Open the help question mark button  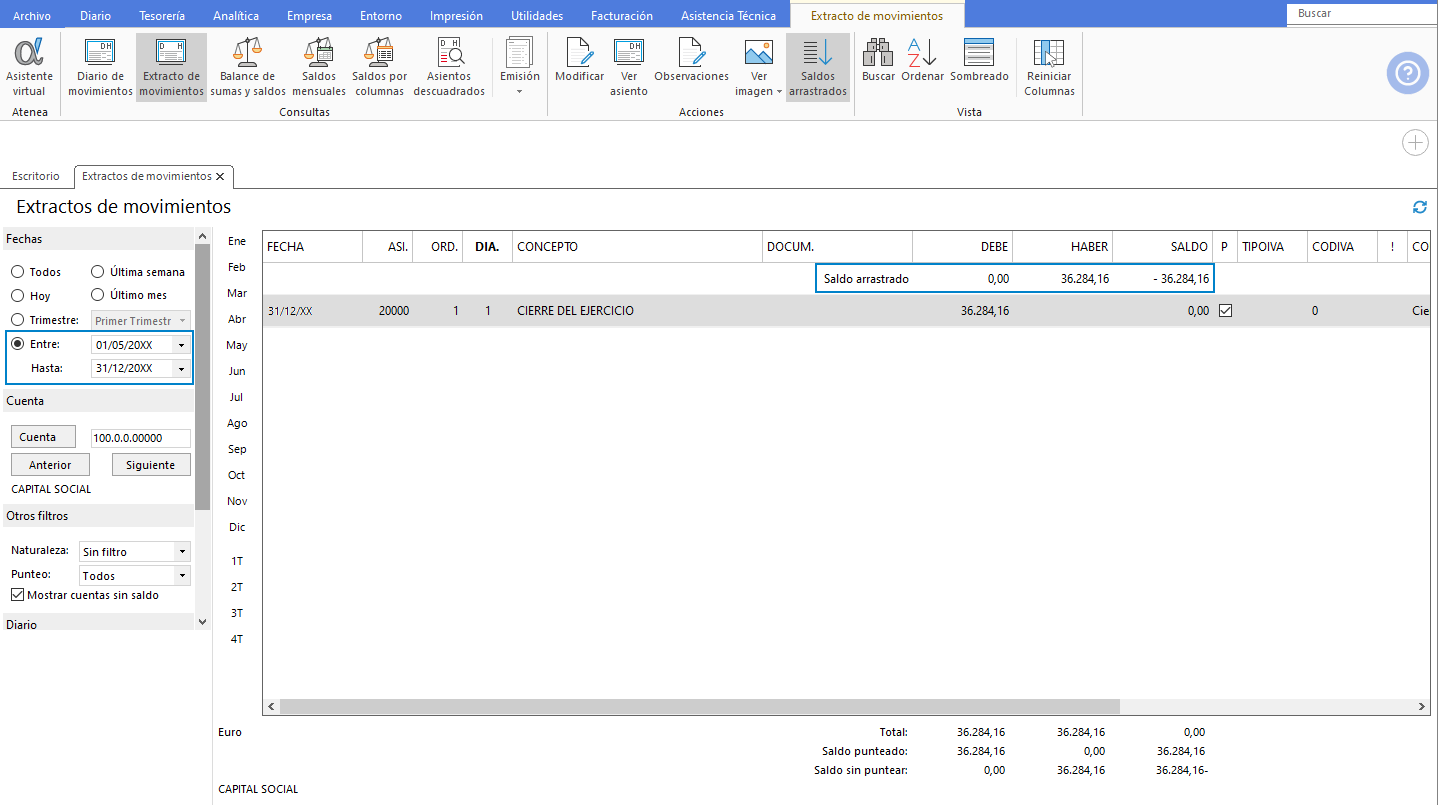point(1407,73)
